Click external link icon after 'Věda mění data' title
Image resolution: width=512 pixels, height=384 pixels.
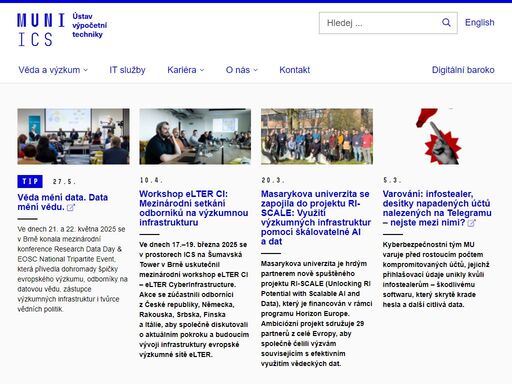point(71,207)
